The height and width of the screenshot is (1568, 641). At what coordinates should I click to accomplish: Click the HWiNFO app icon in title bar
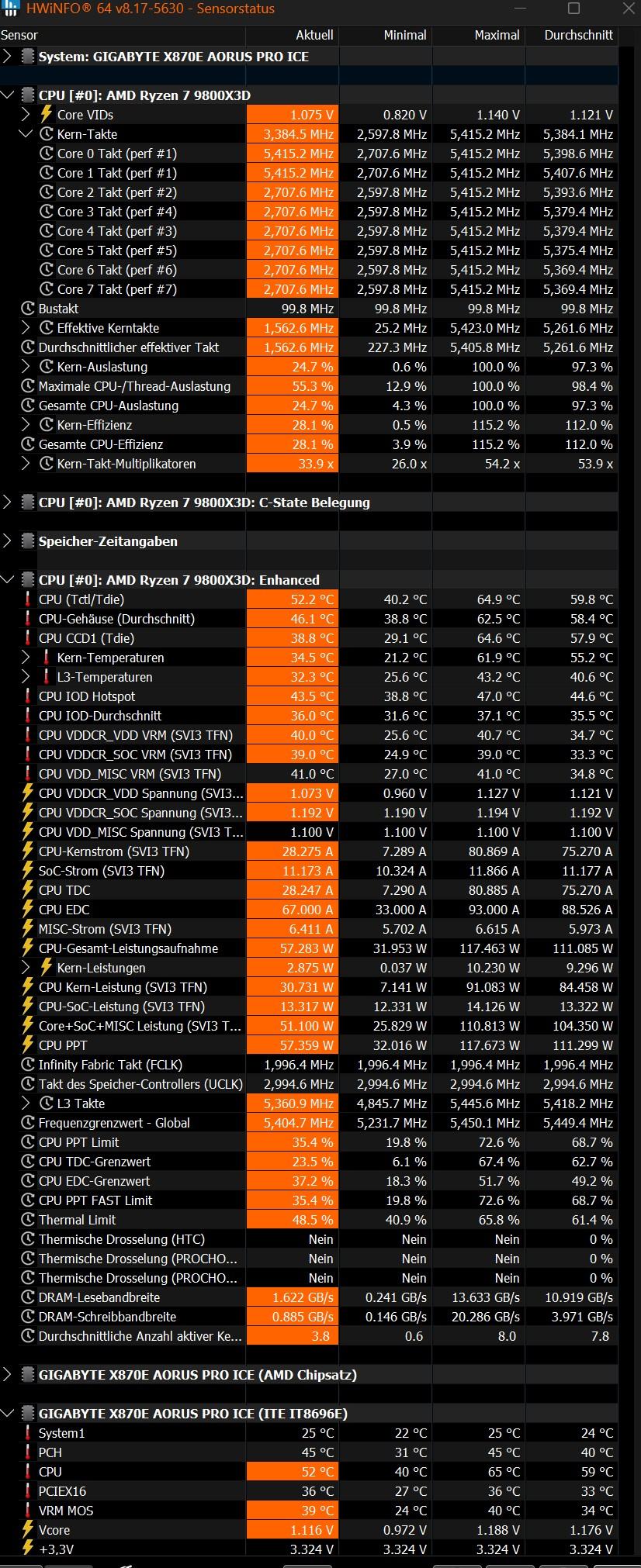pos(11,9)
